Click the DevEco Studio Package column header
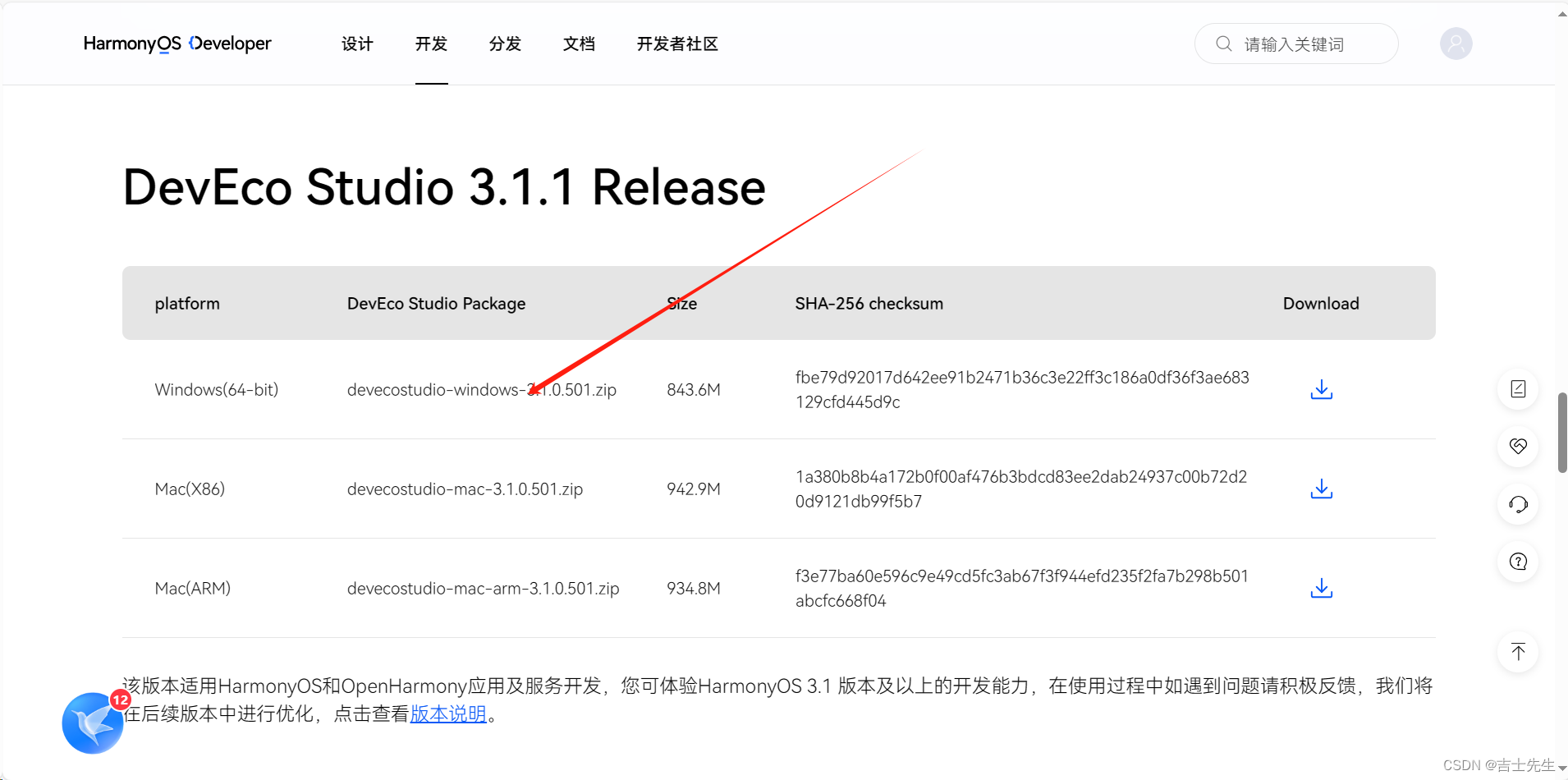Image resolution: width=1568 pixels, height=780 pixels. coord(436,303)
